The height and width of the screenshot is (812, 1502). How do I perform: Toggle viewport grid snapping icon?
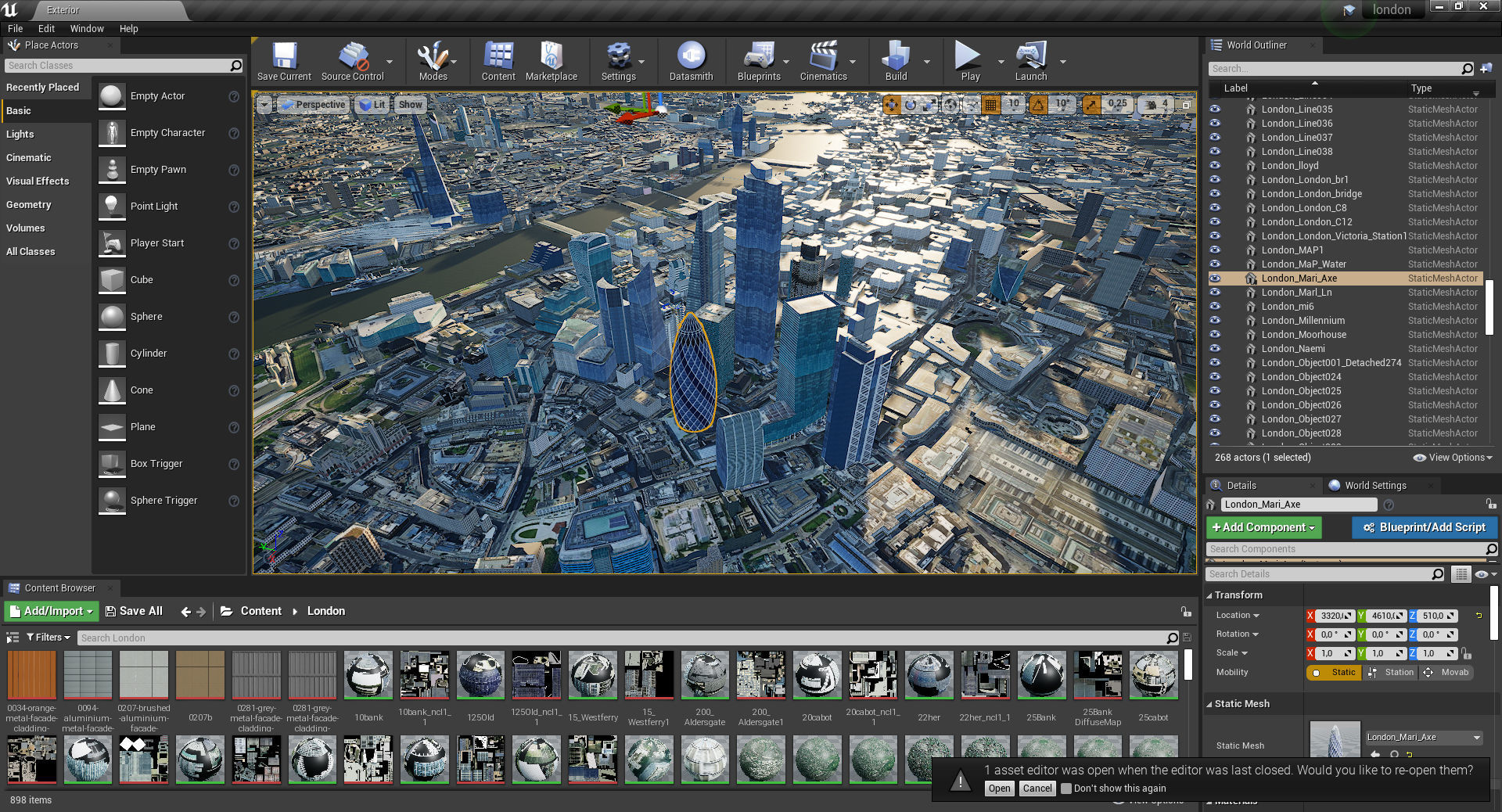coord(990,104)
